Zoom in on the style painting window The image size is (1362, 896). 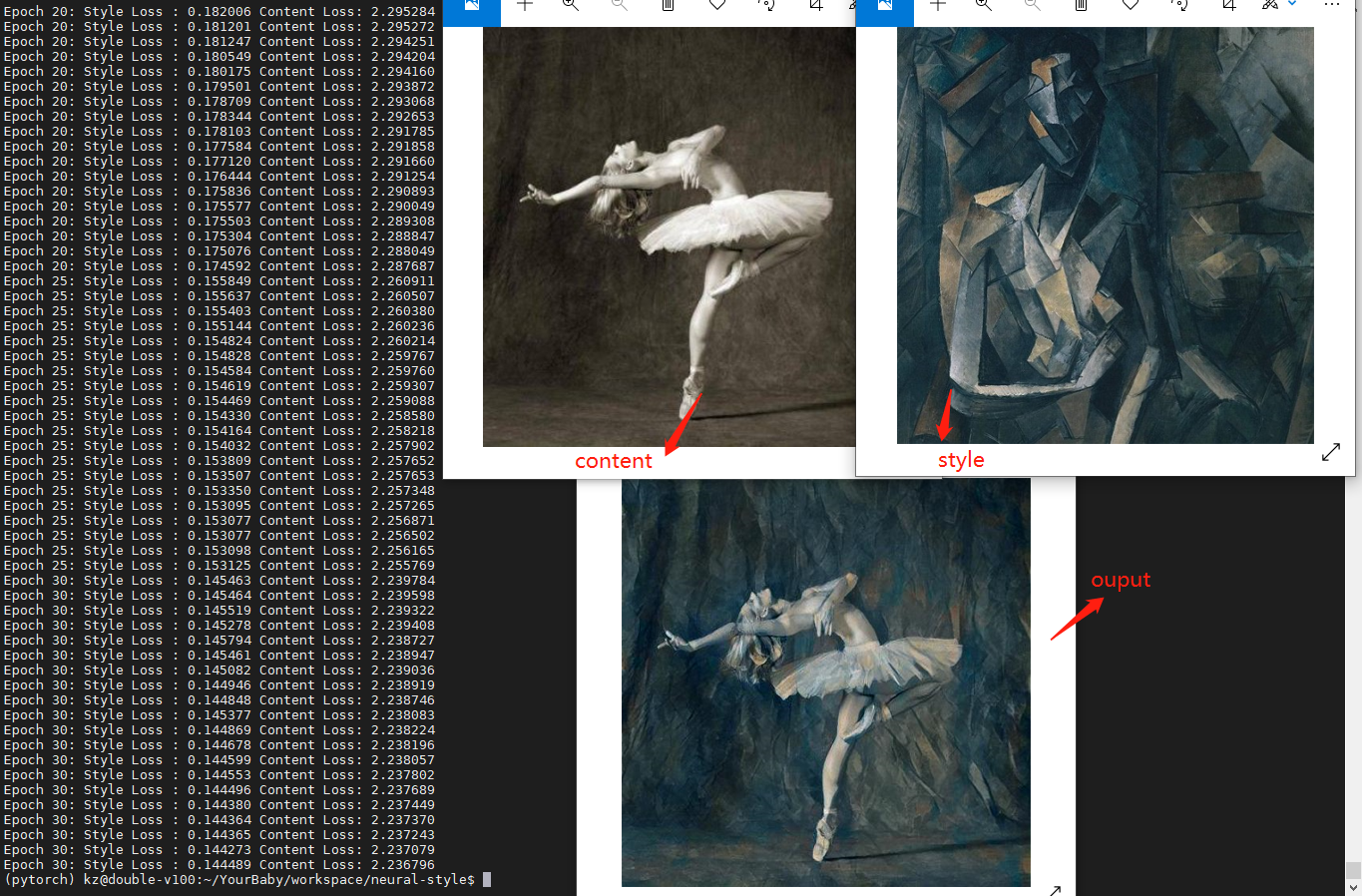(984, 6)
